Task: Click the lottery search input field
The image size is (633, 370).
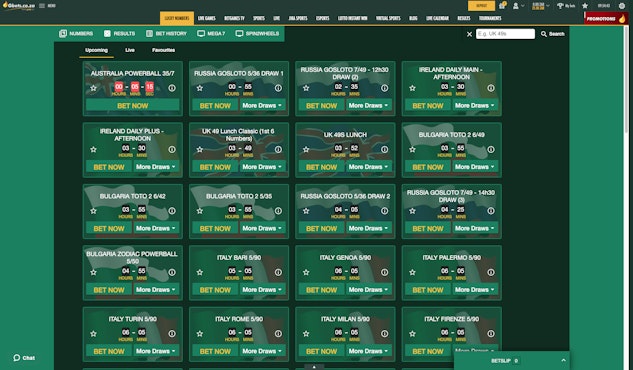Action: point(505,34)
